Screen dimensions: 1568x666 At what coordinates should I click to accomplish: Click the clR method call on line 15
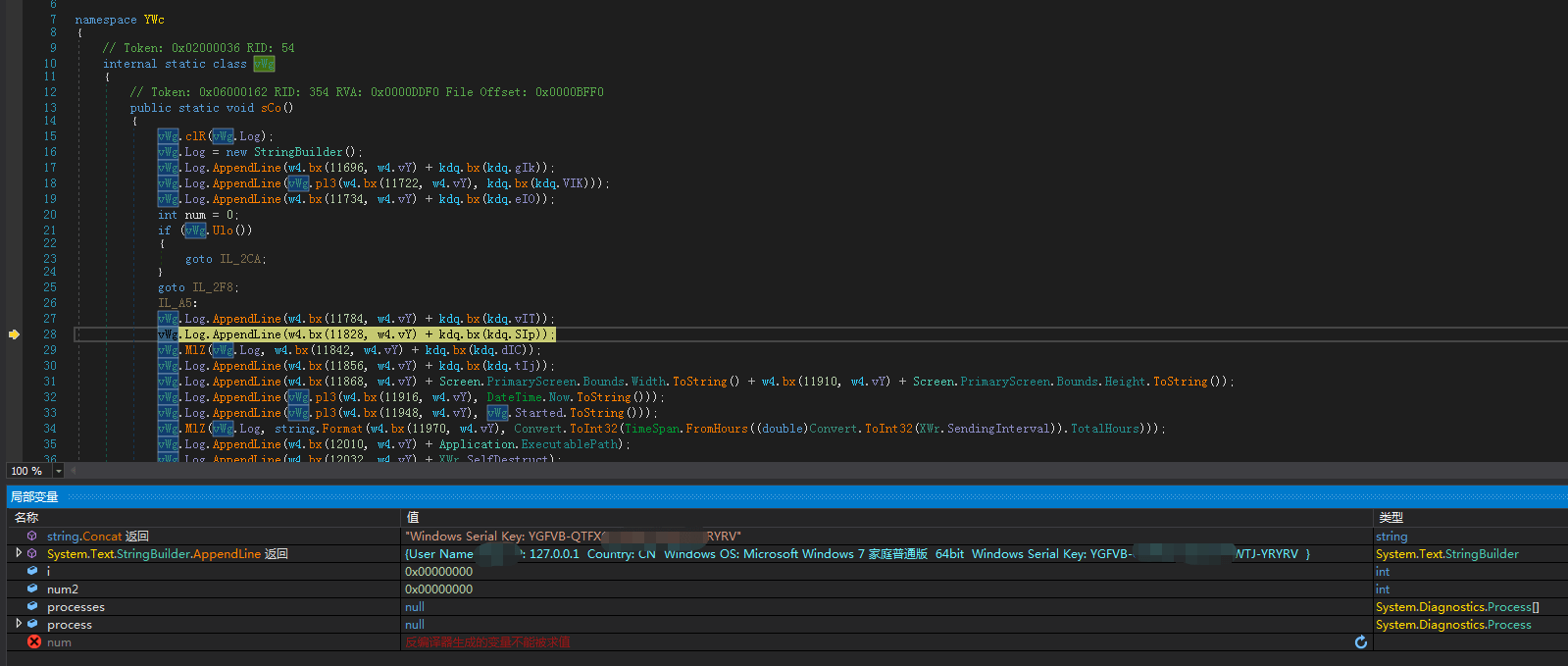click(195, 136)
